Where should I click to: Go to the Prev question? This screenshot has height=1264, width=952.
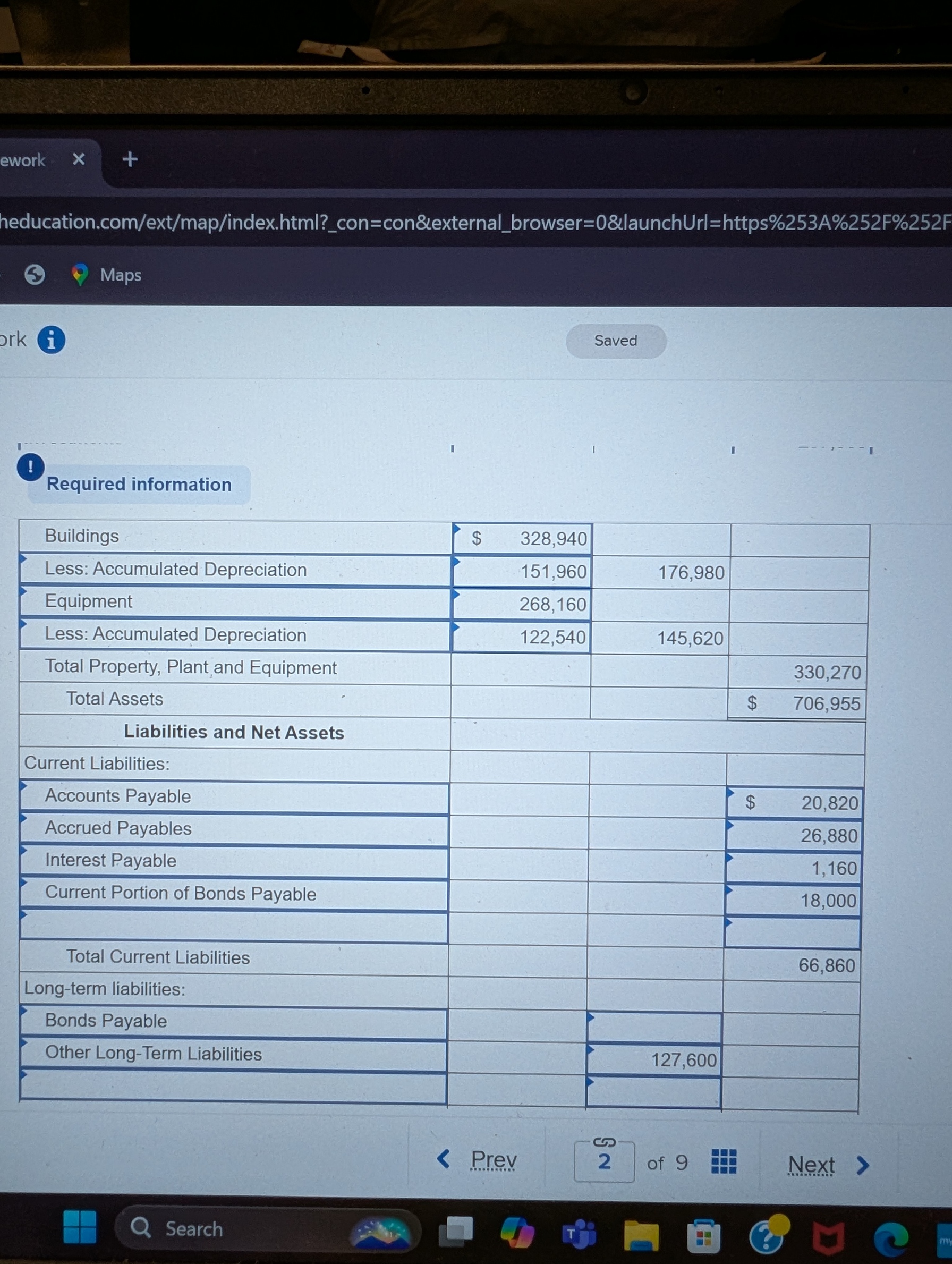[494, 1159]
